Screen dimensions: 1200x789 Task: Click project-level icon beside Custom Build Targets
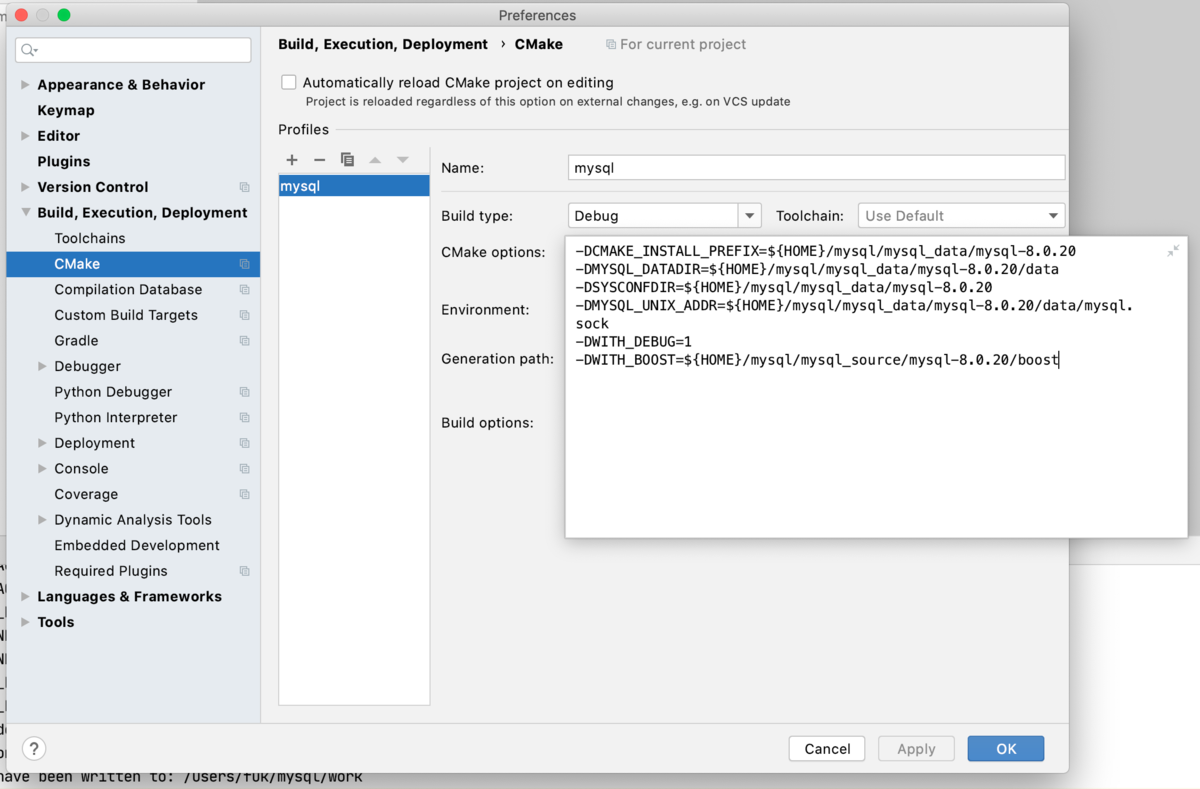(244, 315)
